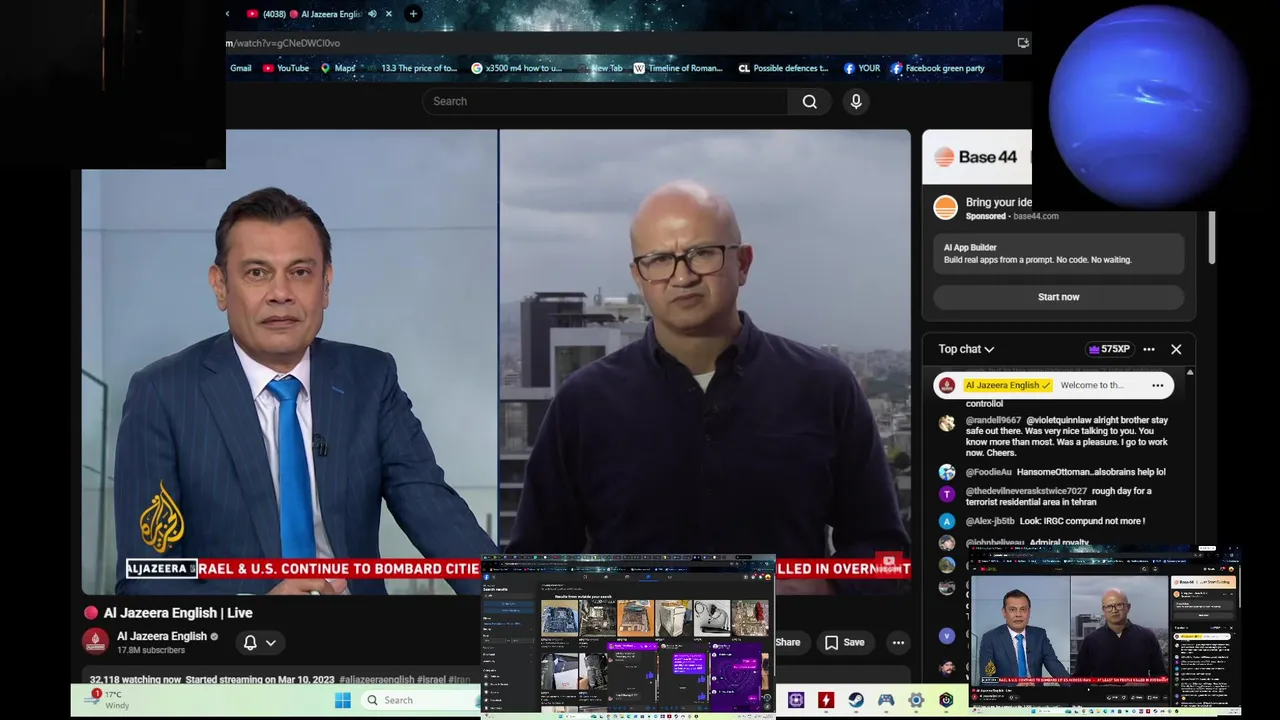Open the 'Possible defences t...' bookmark

pos(784,68)
